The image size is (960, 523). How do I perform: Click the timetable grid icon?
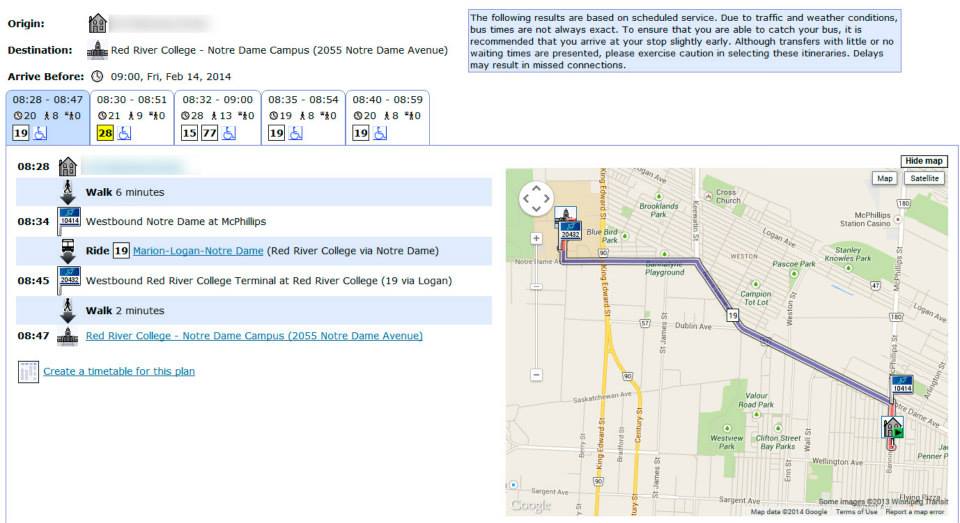(28, 372)
